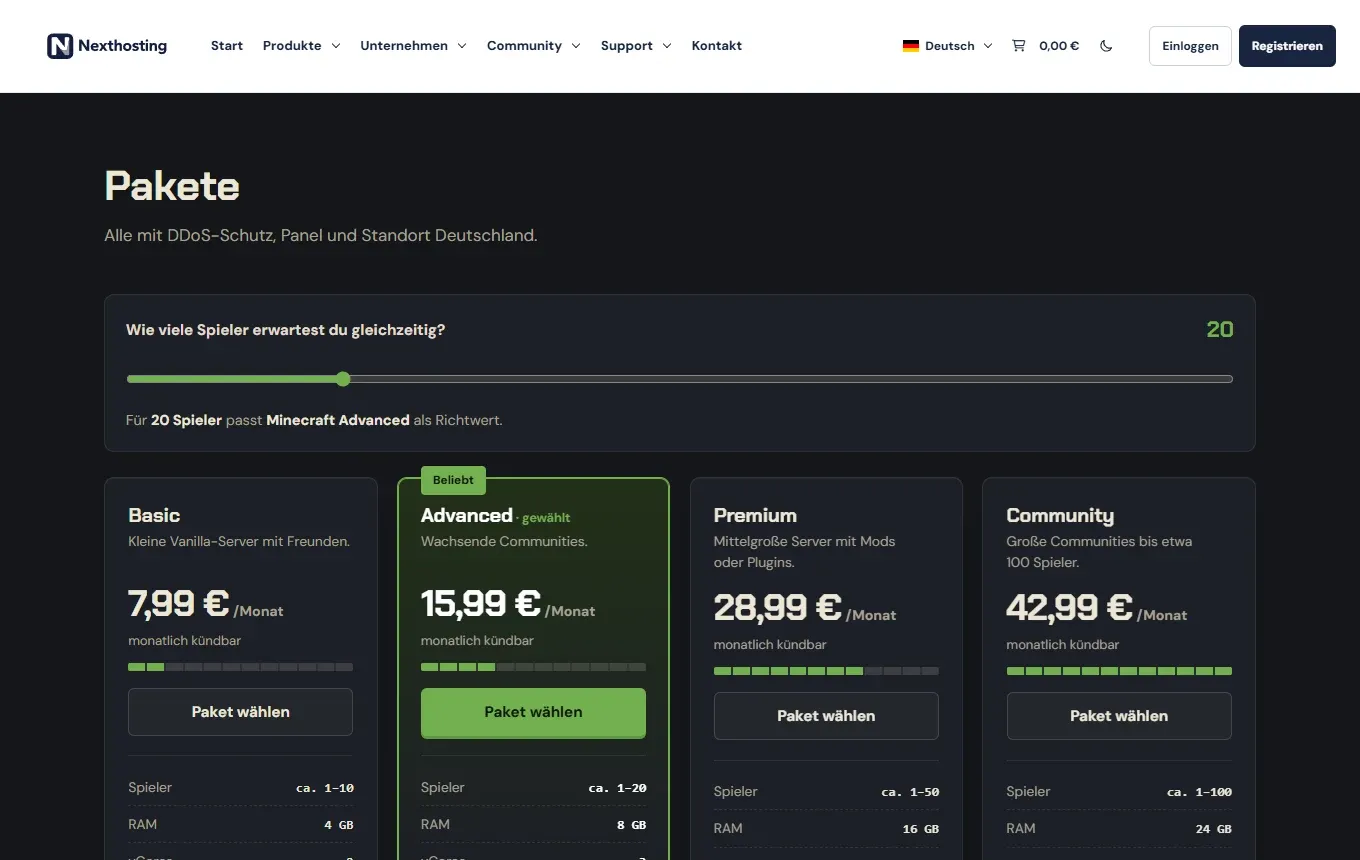Click the German flag icon
The width and height of the screenshot is (1360, 860).
point(910,46)
